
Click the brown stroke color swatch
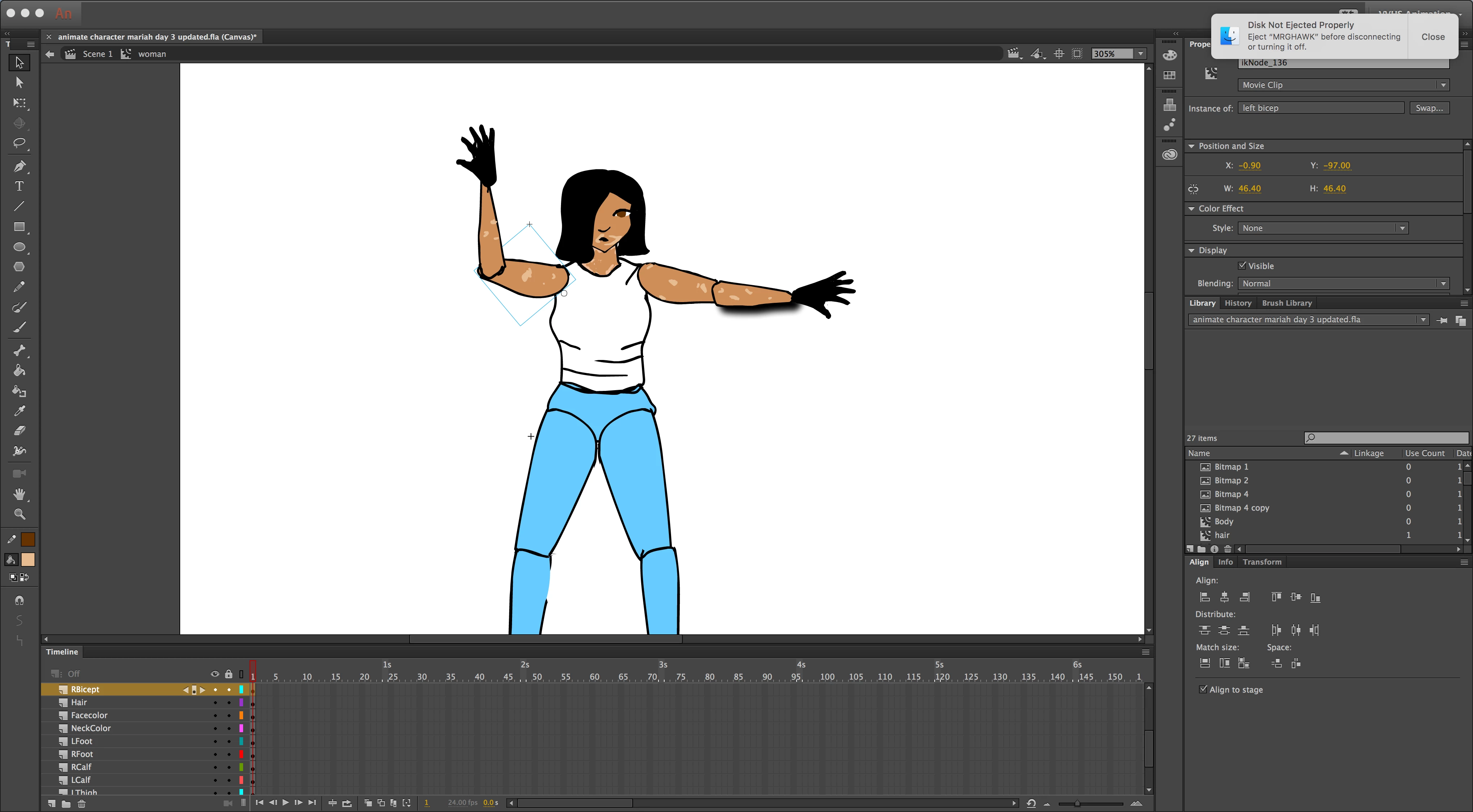pos(27,539)
